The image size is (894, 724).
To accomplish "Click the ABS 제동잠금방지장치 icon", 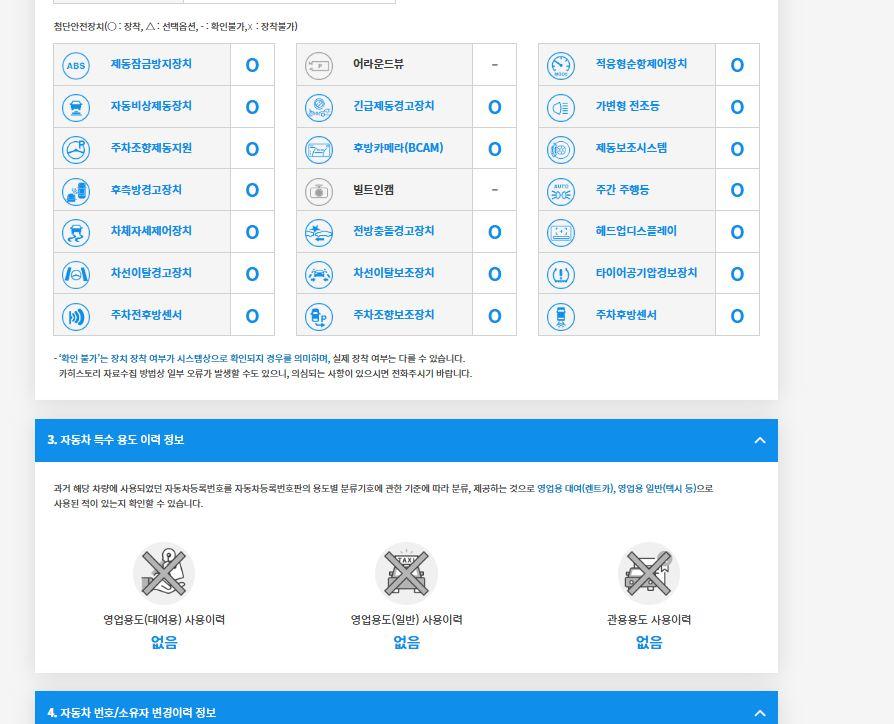I will pos(76,65).
